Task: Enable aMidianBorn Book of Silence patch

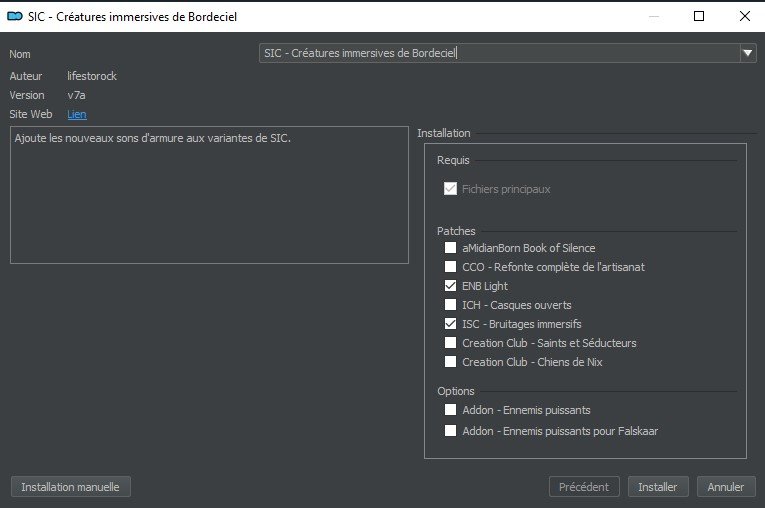Action: coord(451,248)
